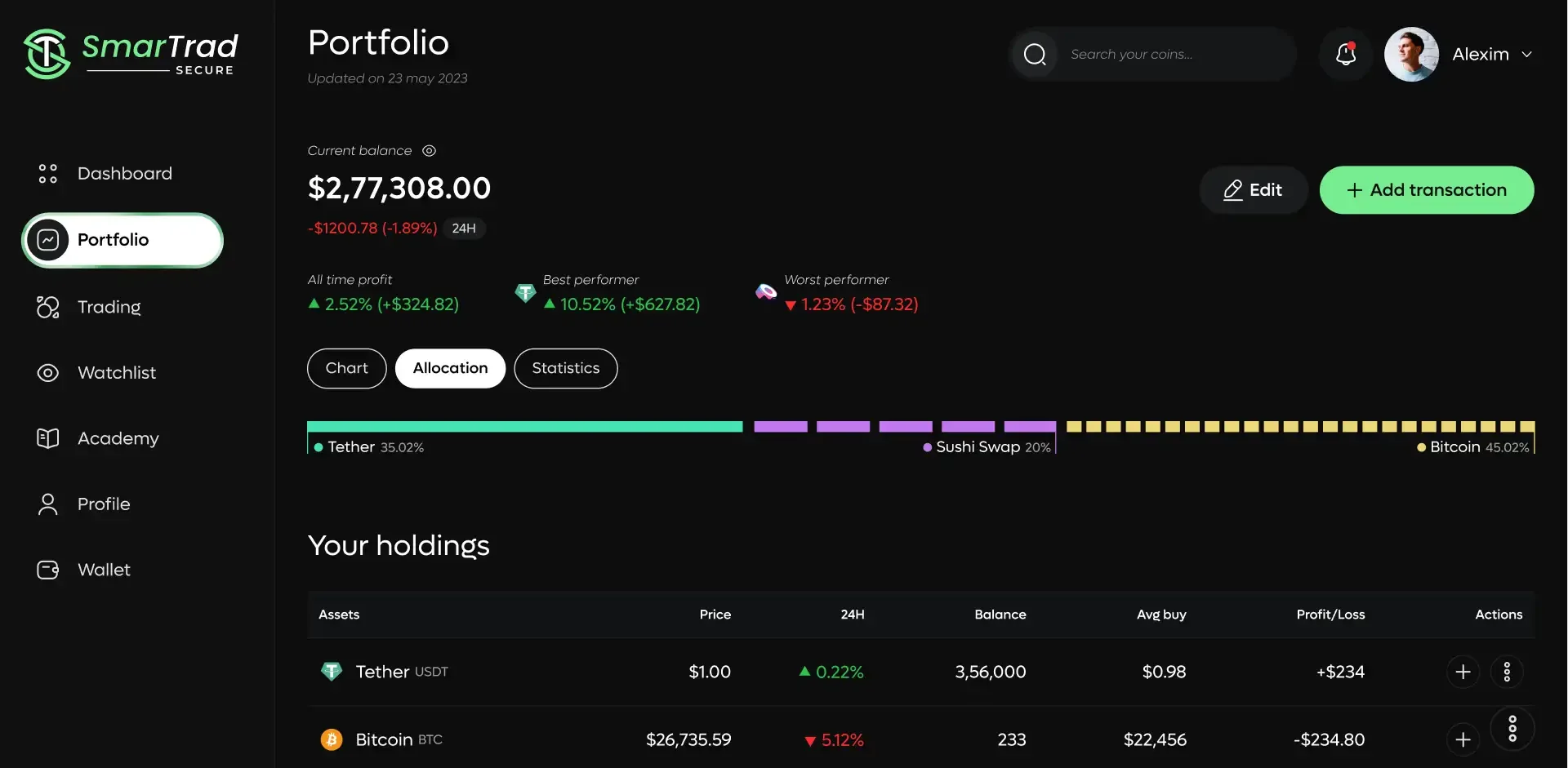Click the Academy book icon
This screenshot has width=1568, height=768.
pos(48,438)
